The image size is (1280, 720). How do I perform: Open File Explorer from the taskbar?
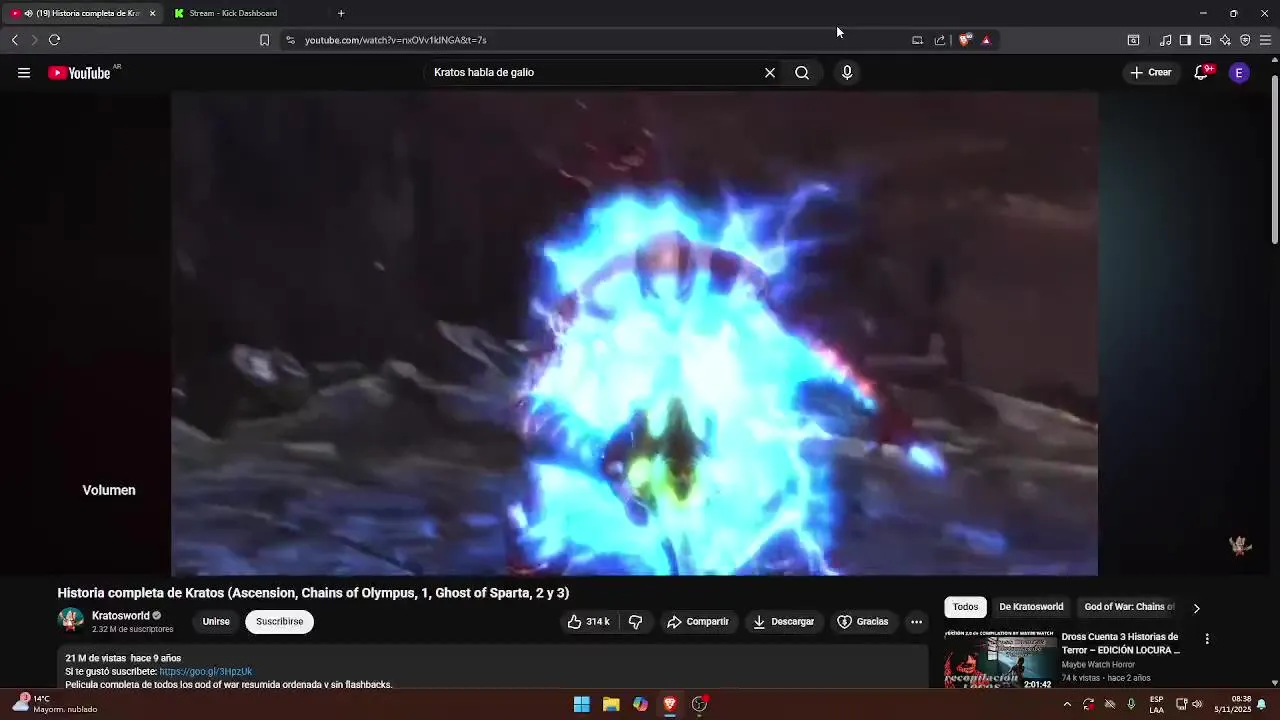[611, 704]
